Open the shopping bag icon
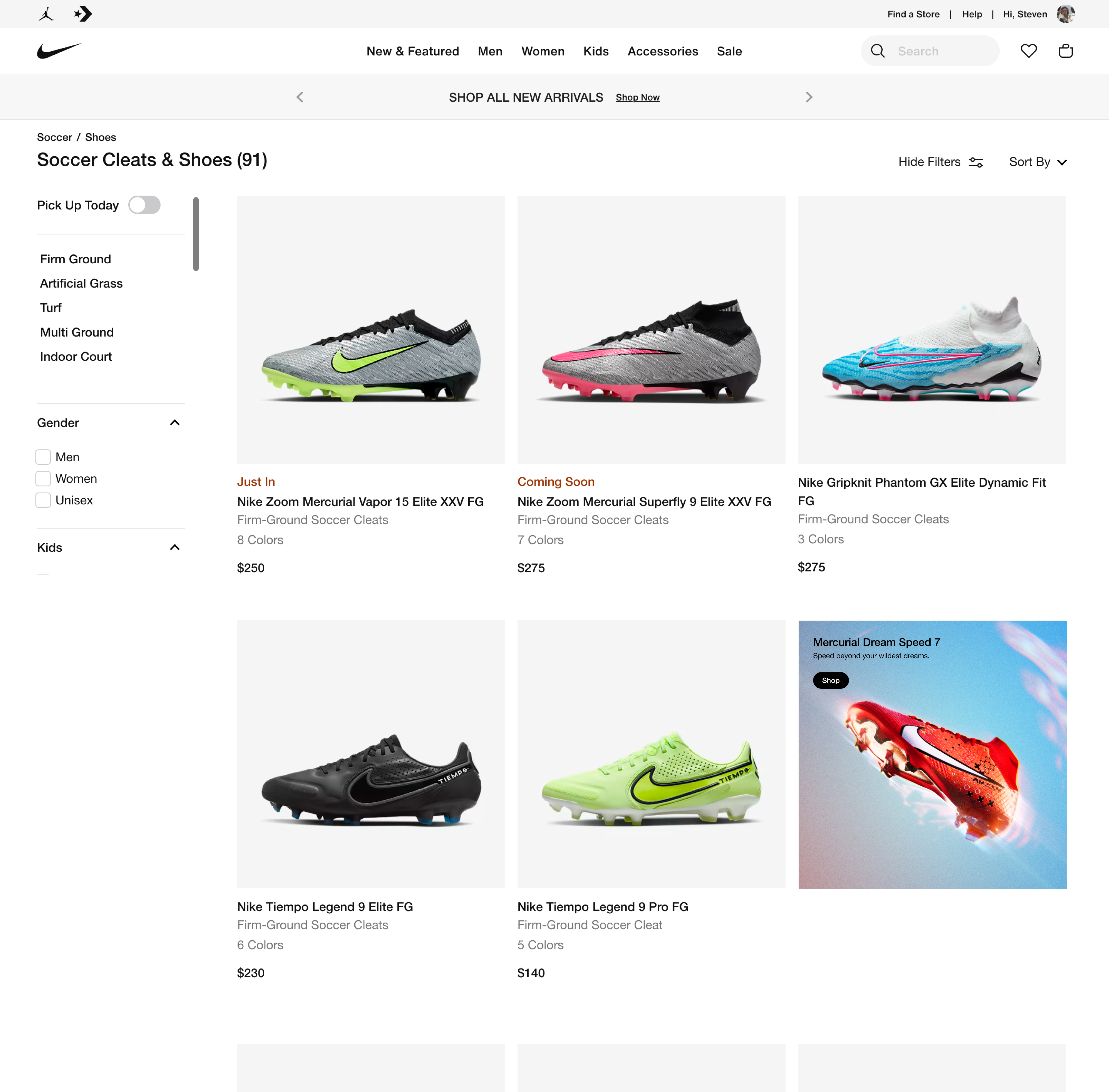The width and height of the screenshot is (1109, 1092). pyautogui.click(x=1065, y=51)
